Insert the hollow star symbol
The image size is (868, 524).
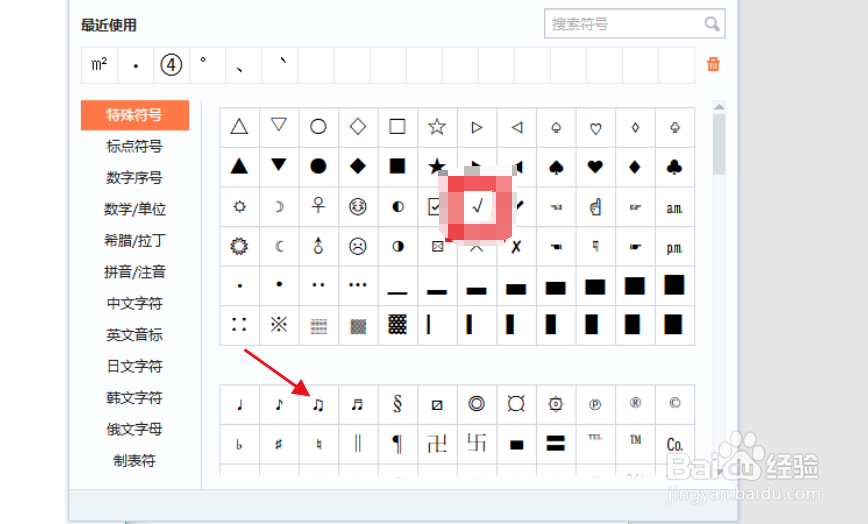(x=437, y=127)
